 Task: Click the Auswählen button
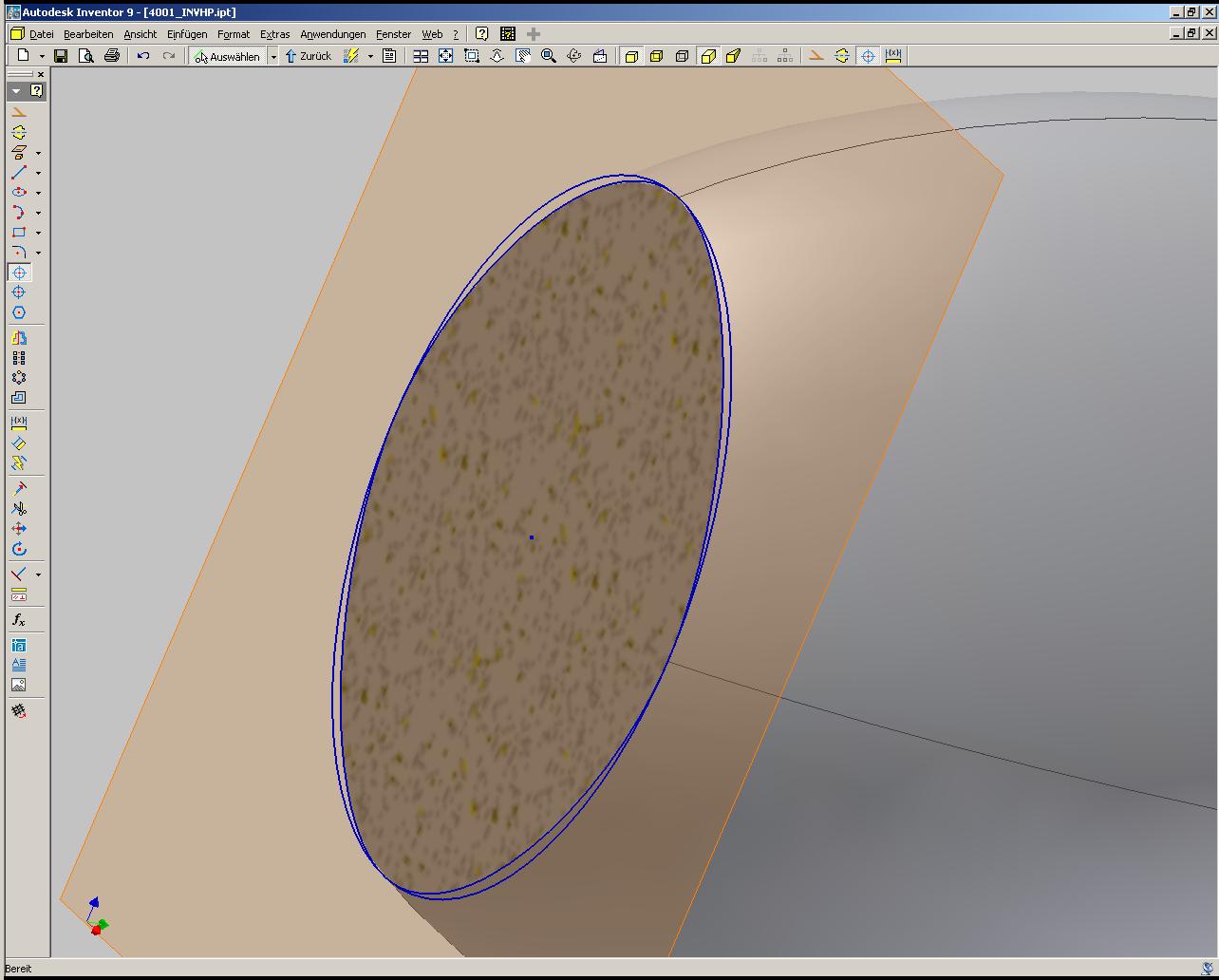[x=227, y=56]
